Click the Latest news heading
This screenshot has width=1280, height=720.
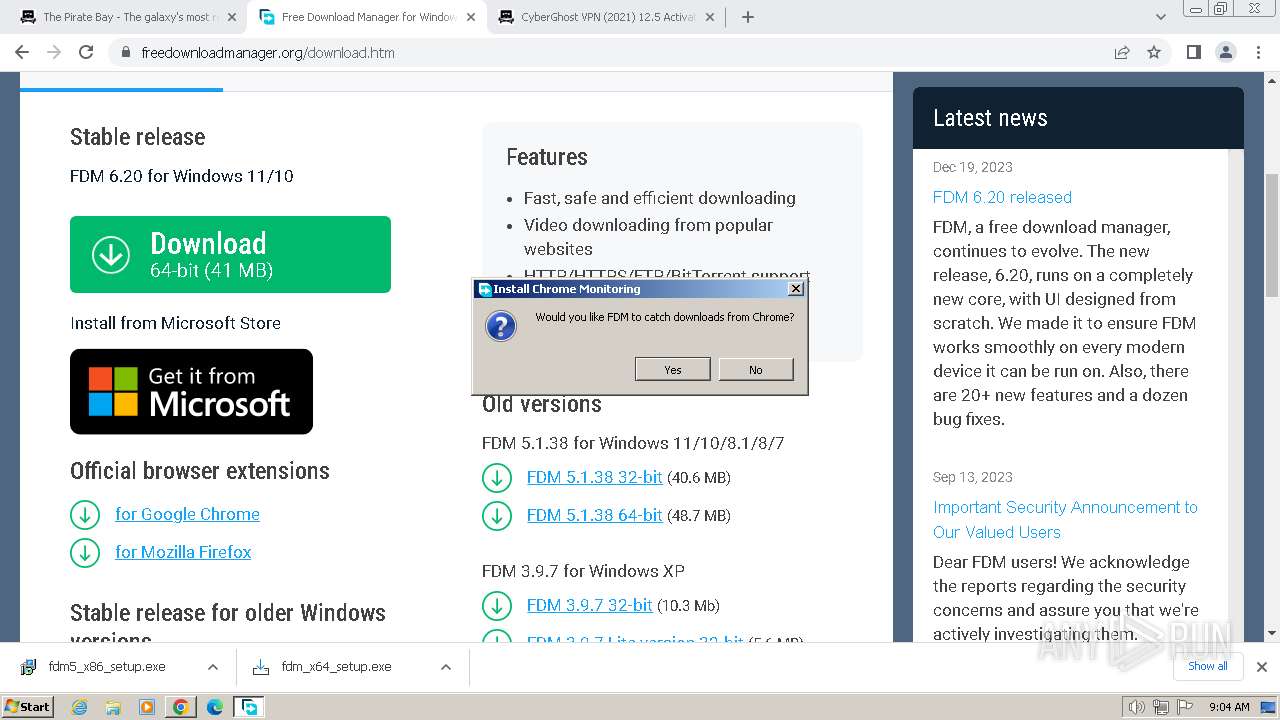click(990, 118)
